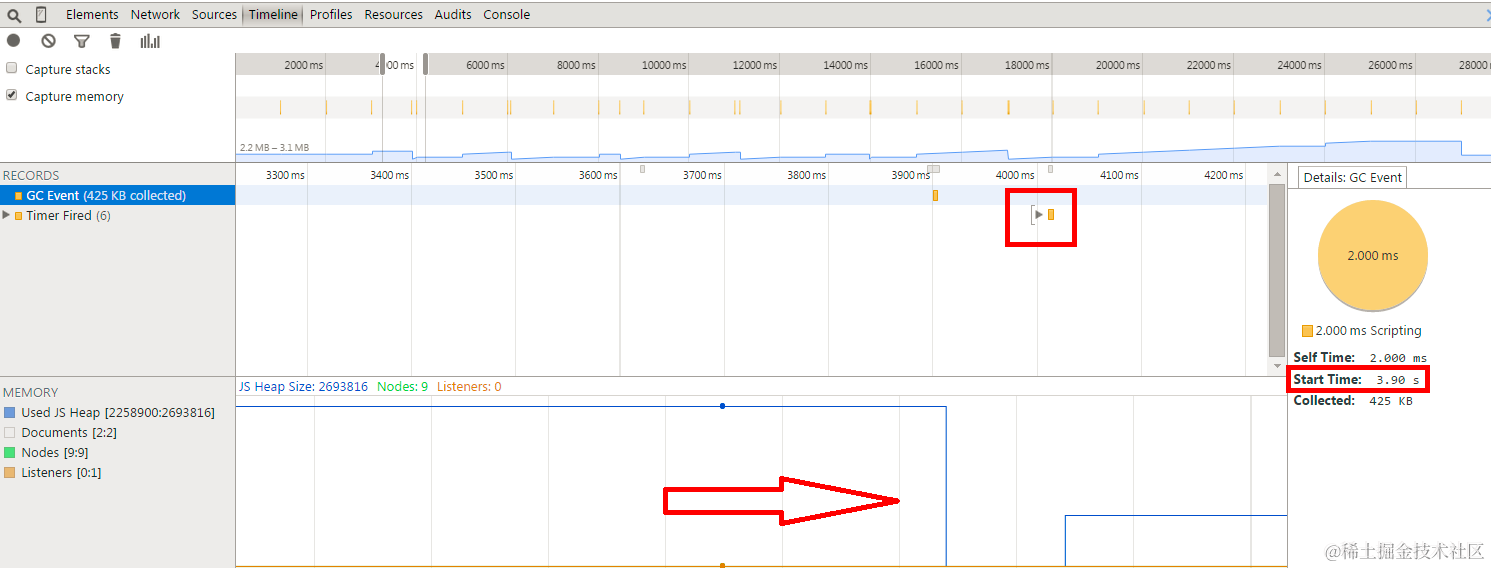
Task: Select the Timeline tab
Action: 273,15
